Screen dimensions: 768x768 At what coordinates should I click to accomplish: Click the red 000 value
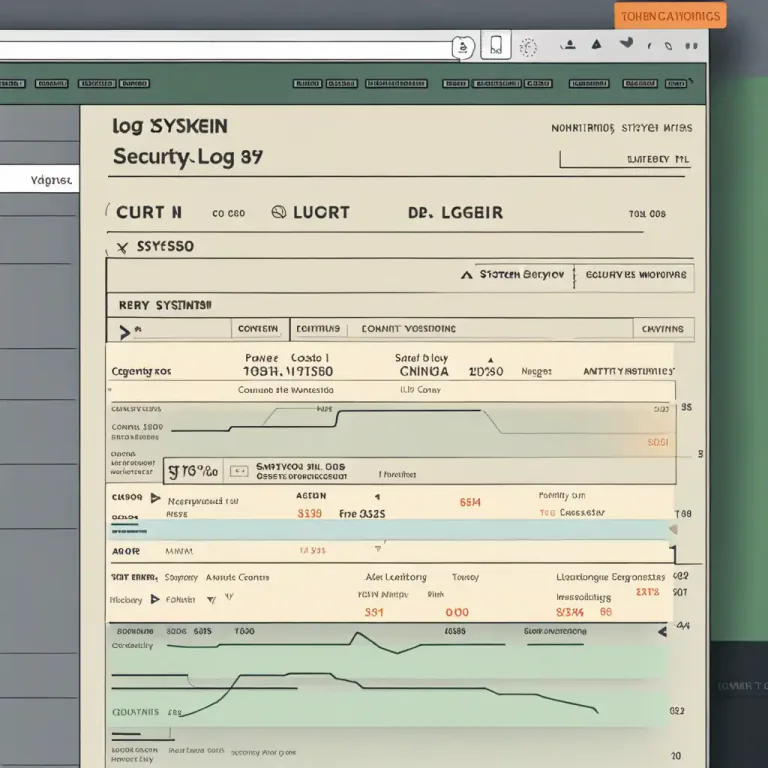(457, 612)
